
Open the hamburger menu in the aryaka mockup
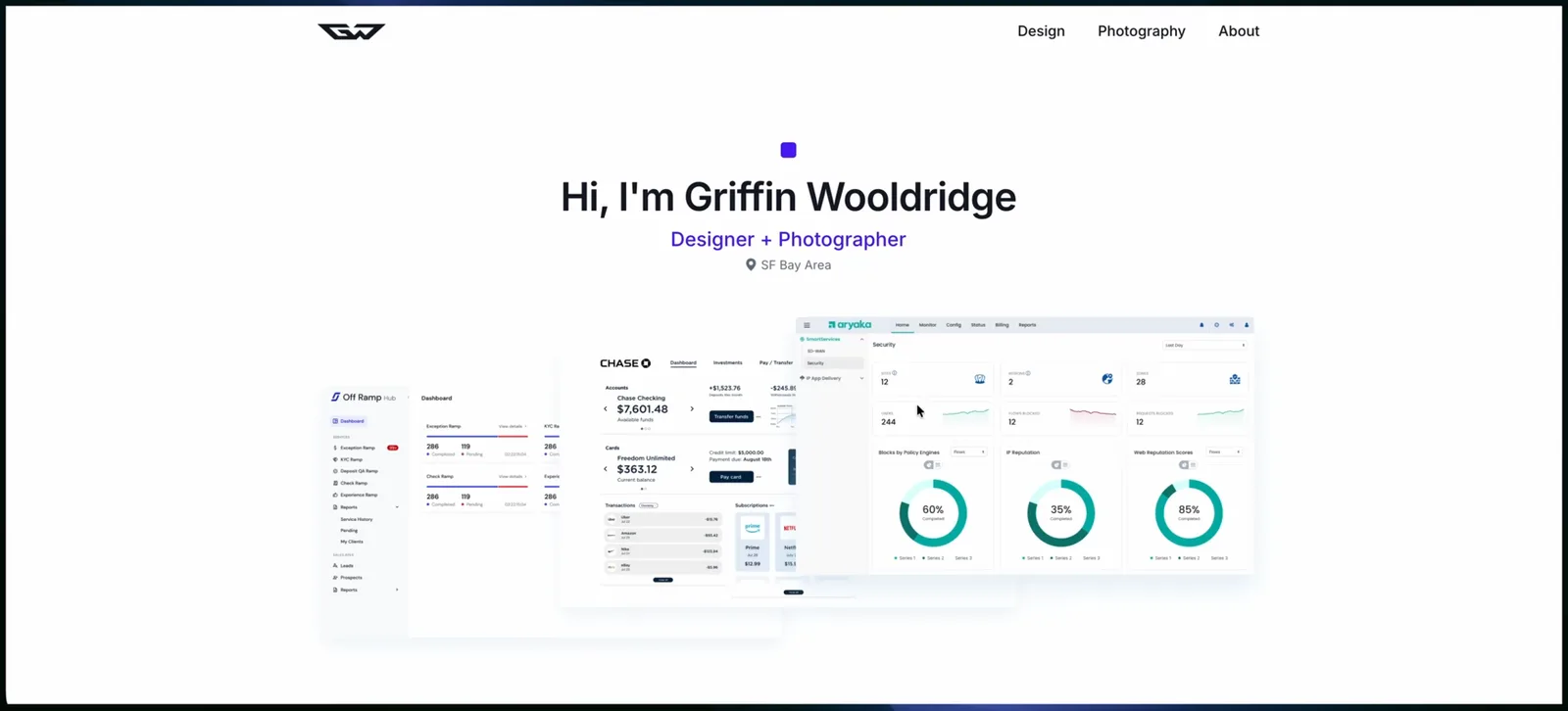coord(807,325)
